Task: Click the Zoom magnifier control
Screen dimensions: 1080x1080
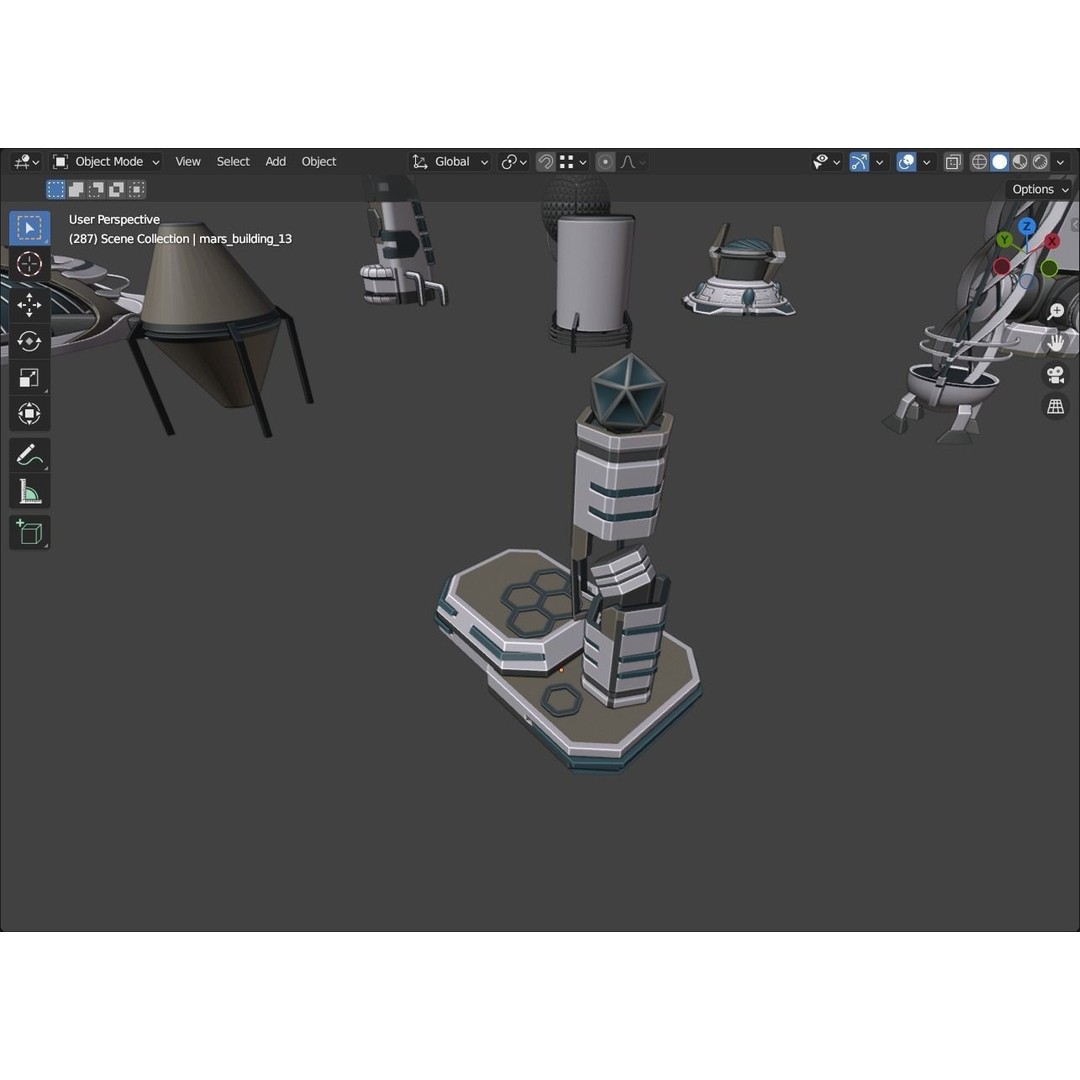Action: tap(1055, 311)
